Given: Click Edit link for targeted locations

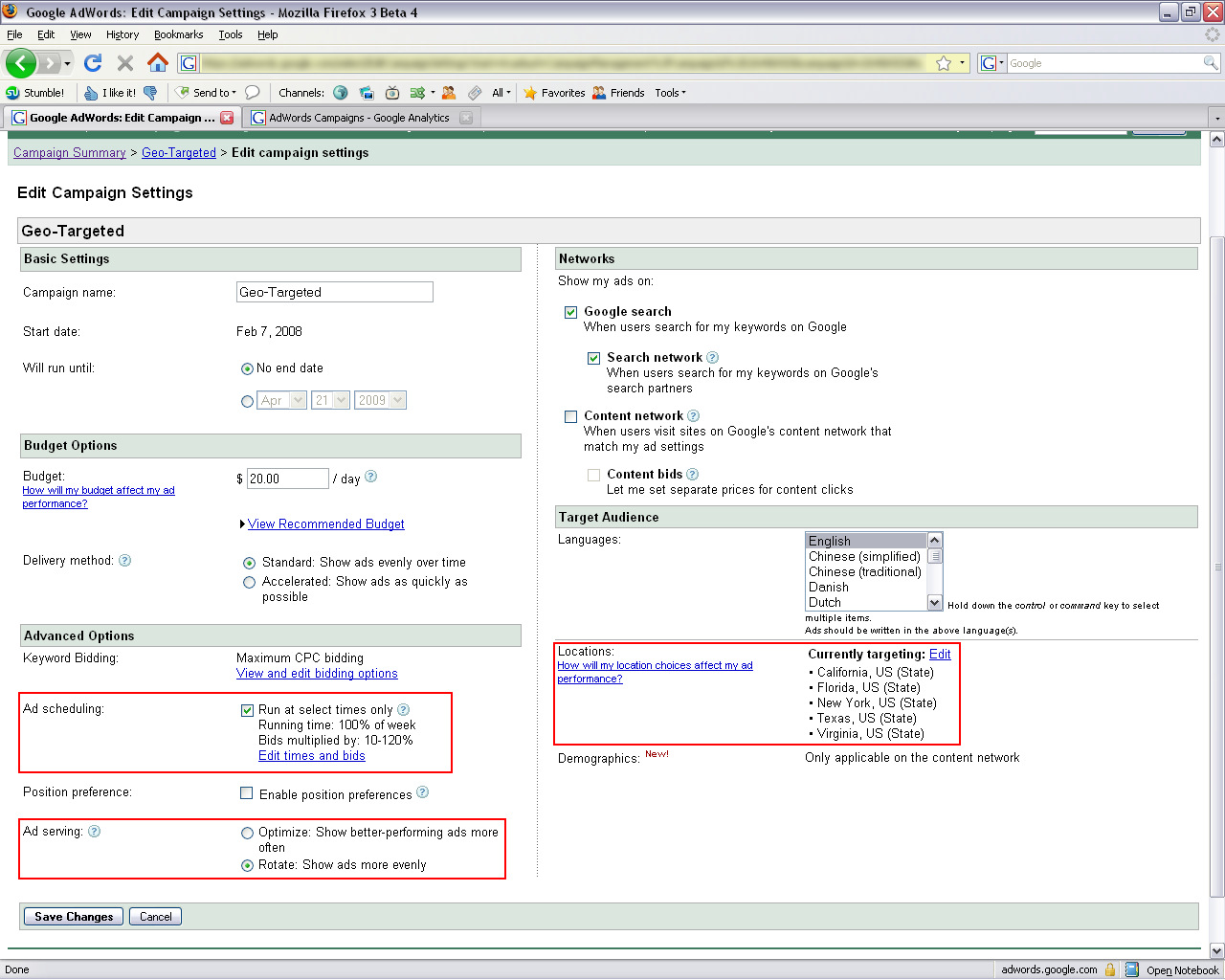Looking at the screenshot, I should [940, 654].
